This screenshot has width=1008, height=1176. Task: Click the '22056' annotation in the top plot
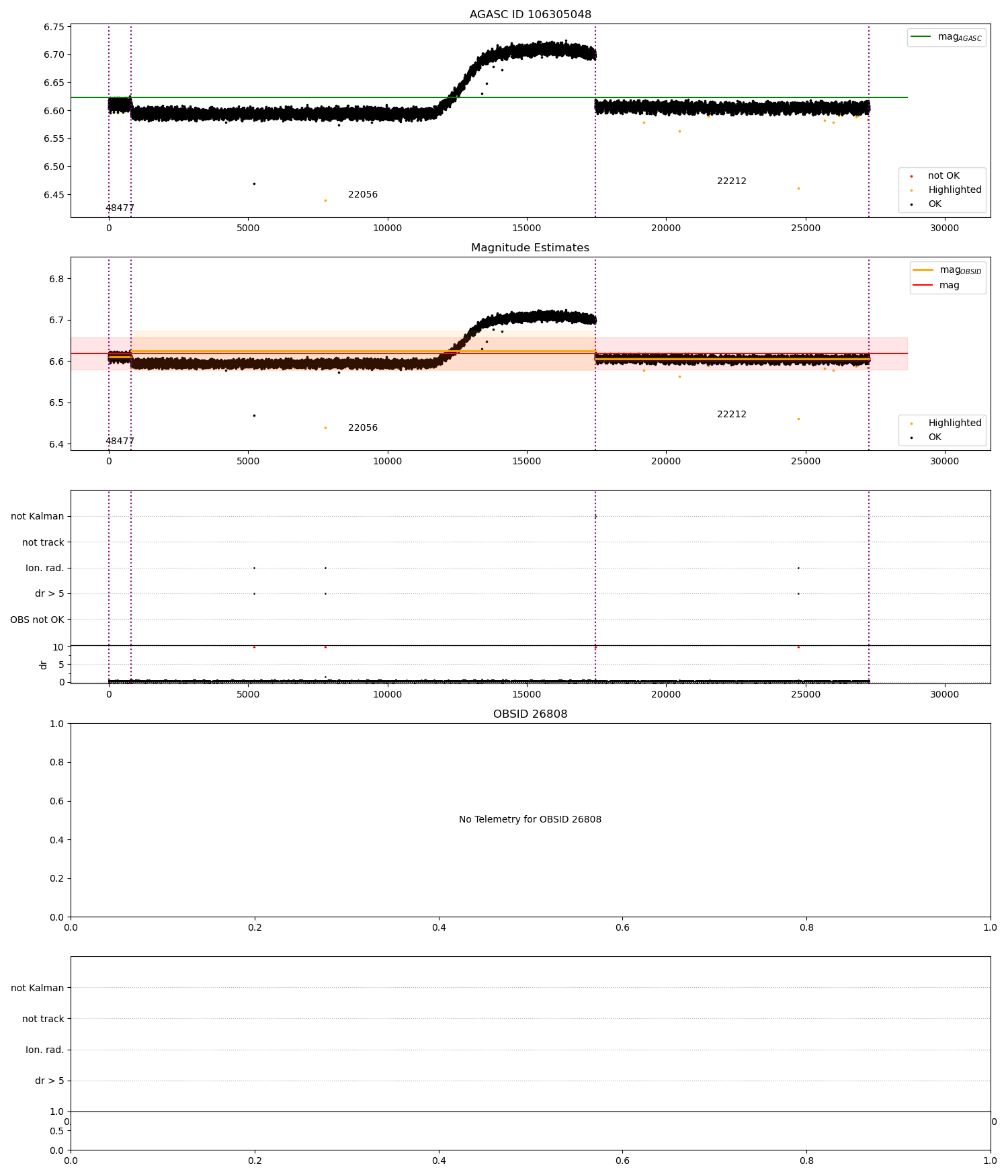click(x=363, y=195)
